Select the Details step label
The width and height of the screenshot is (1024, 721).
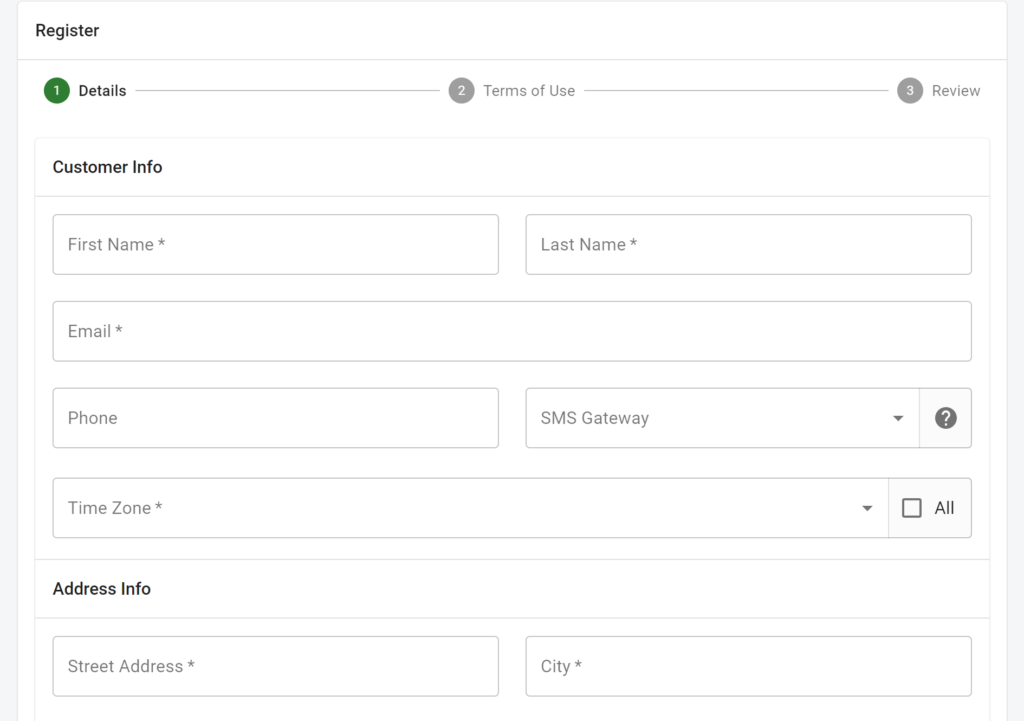[102, 91]
